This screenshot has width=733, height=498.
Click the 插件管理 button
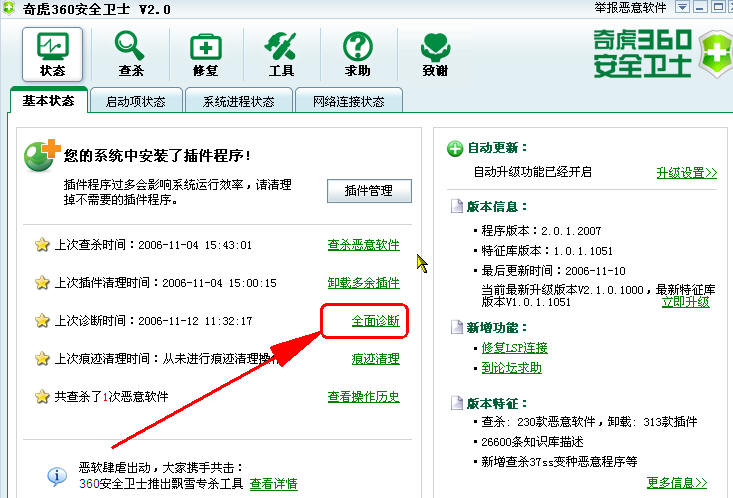[369, 191]
